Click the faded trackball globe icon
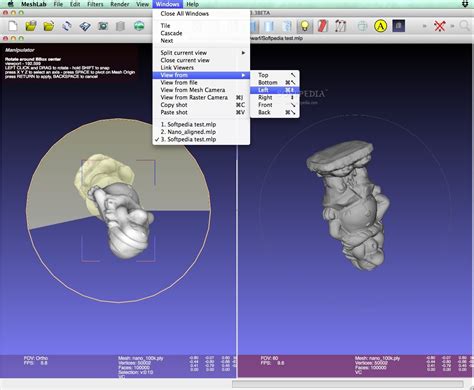The width and height of the screenshot is (474, 390). tap(362, 26)
